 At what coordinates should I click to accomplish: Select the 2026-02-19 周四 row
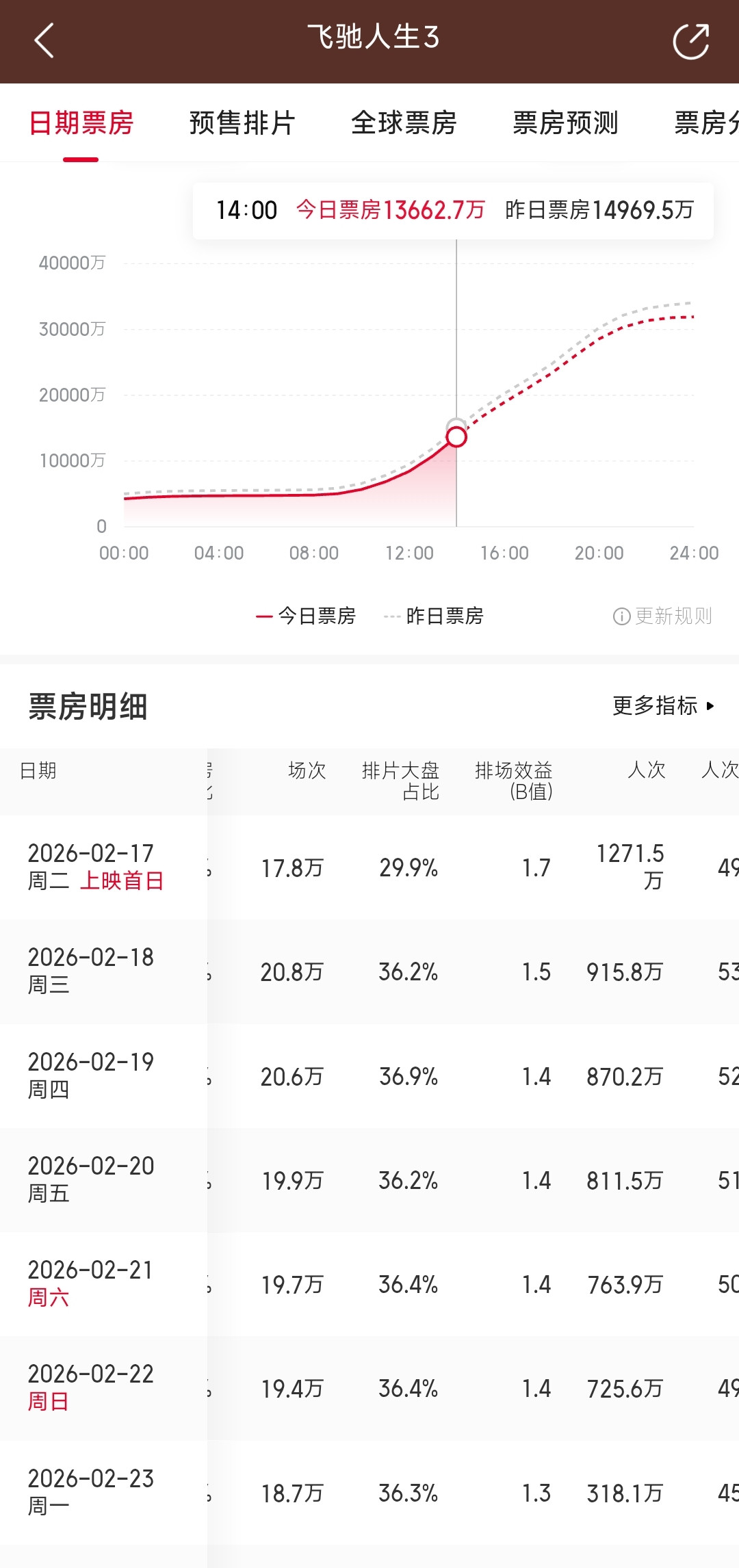[369, 1076]
